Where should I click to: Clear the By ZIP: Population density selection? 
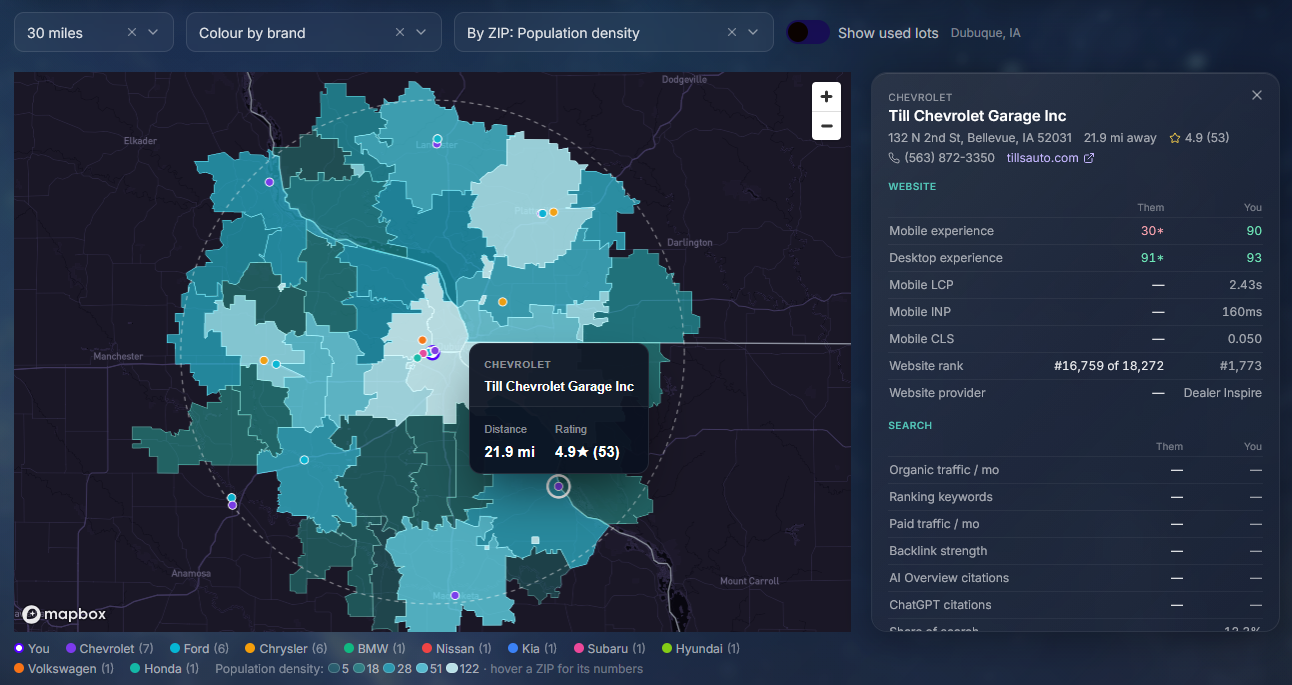click(732, 32)
